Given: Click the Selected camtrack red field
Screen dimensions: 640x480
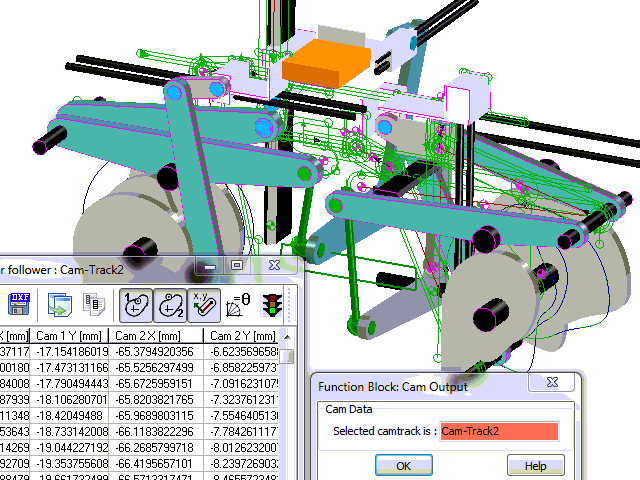Looking at the screenshot, I should pos(497,431).
